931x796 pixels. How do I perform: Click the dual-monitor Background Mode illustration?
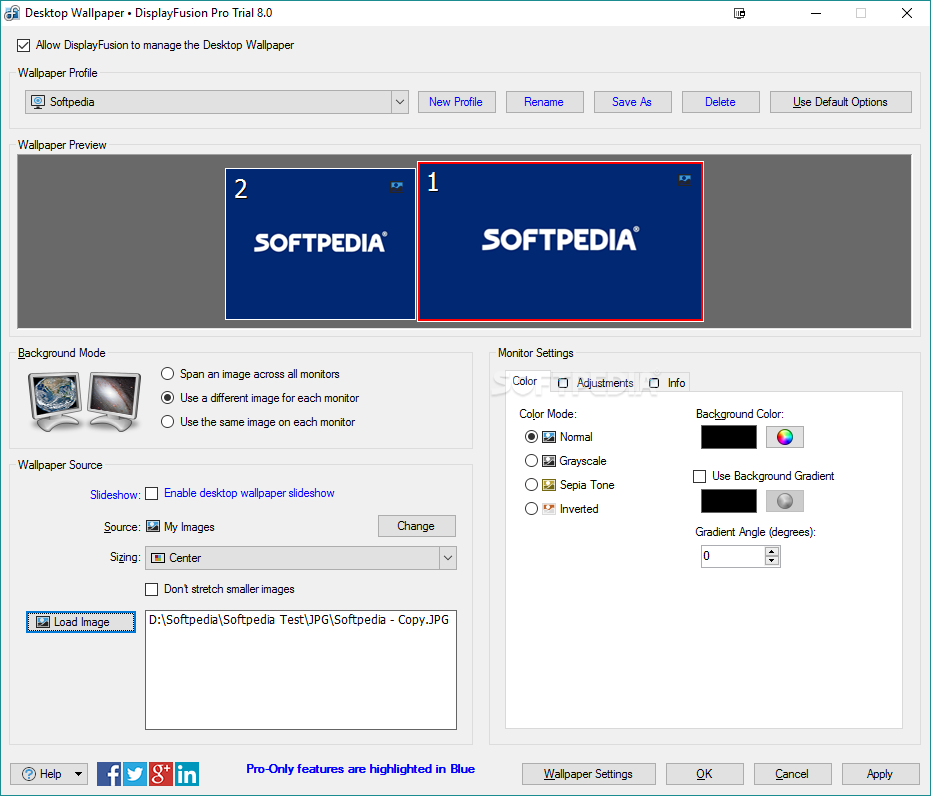pos(84,401)
